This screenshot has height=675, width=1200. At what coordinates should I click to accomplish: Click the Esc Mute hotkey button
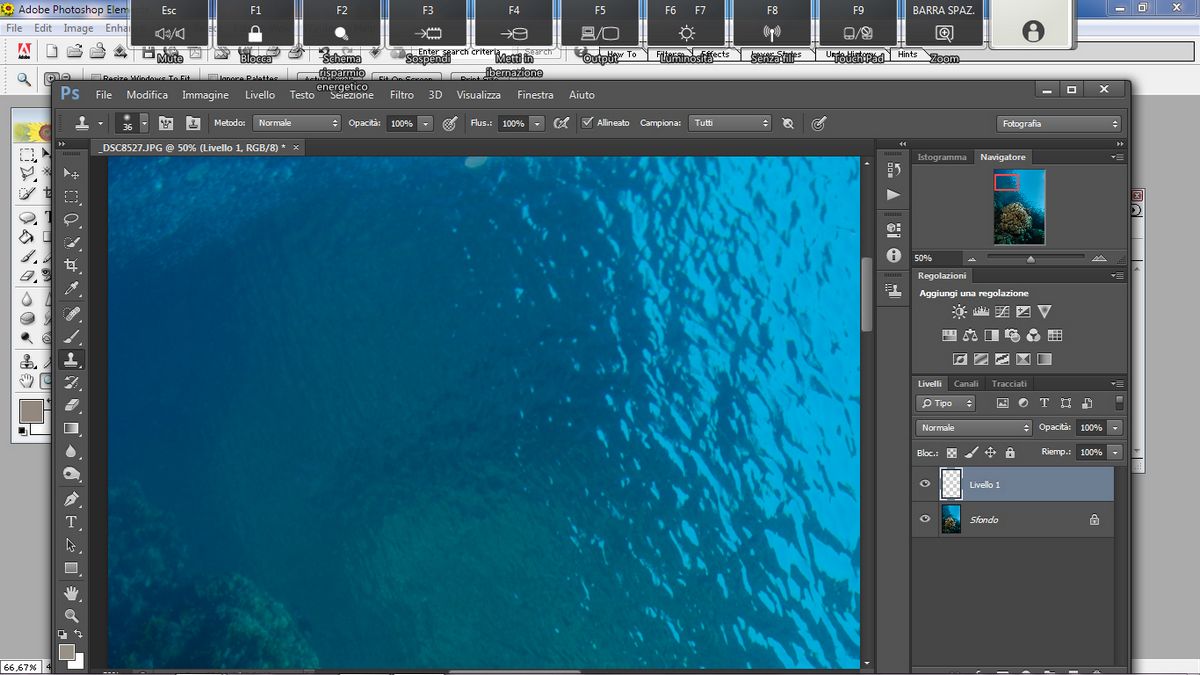169,24
